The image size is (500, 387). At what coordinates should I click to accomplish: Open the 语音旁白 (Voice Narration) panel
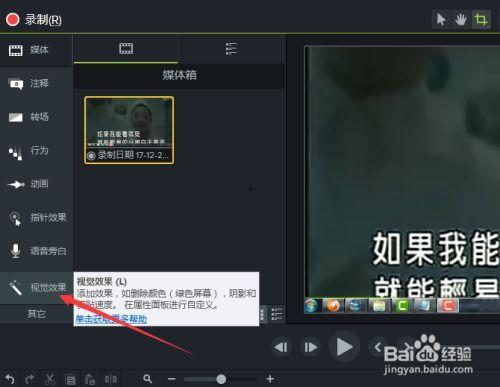click(36, 251)
